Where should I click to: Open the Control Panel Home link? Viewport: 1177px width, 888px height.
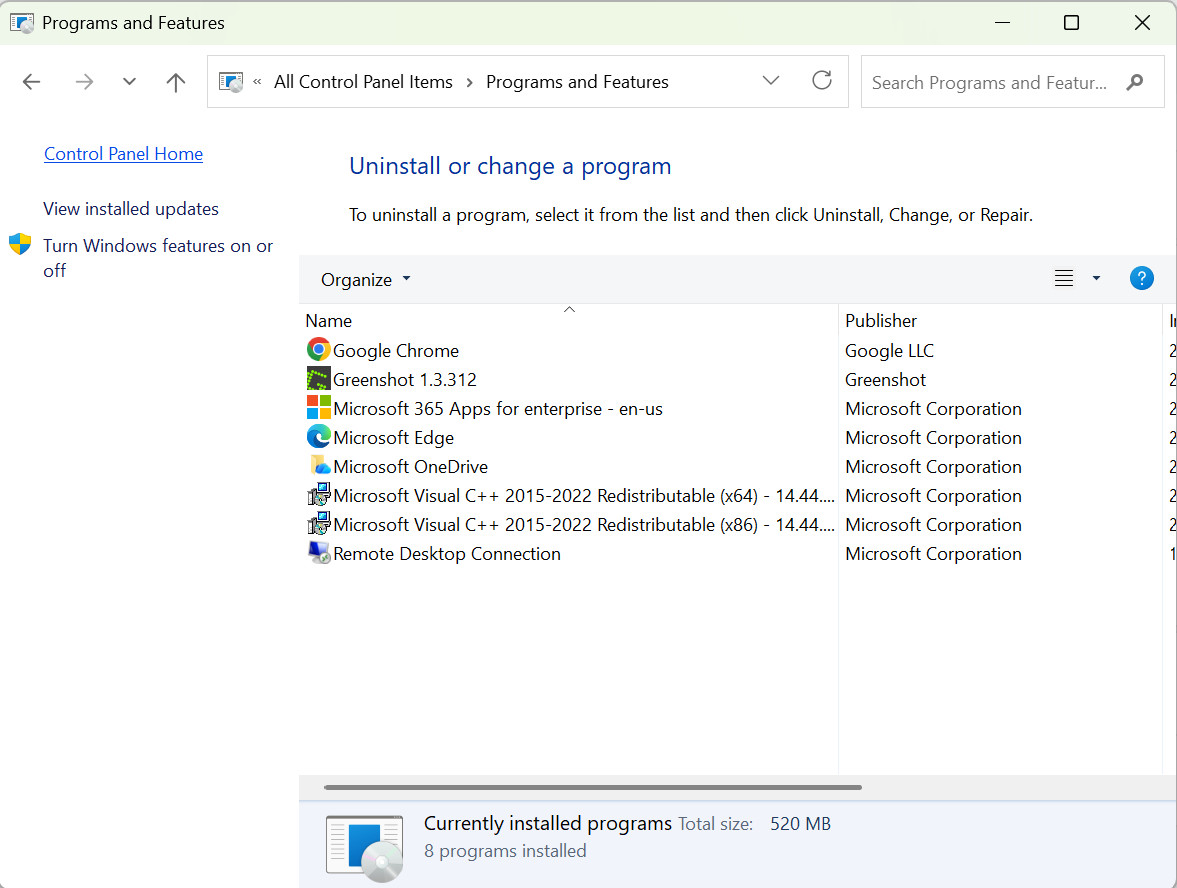pyautogui.click(x=123, y=154)
